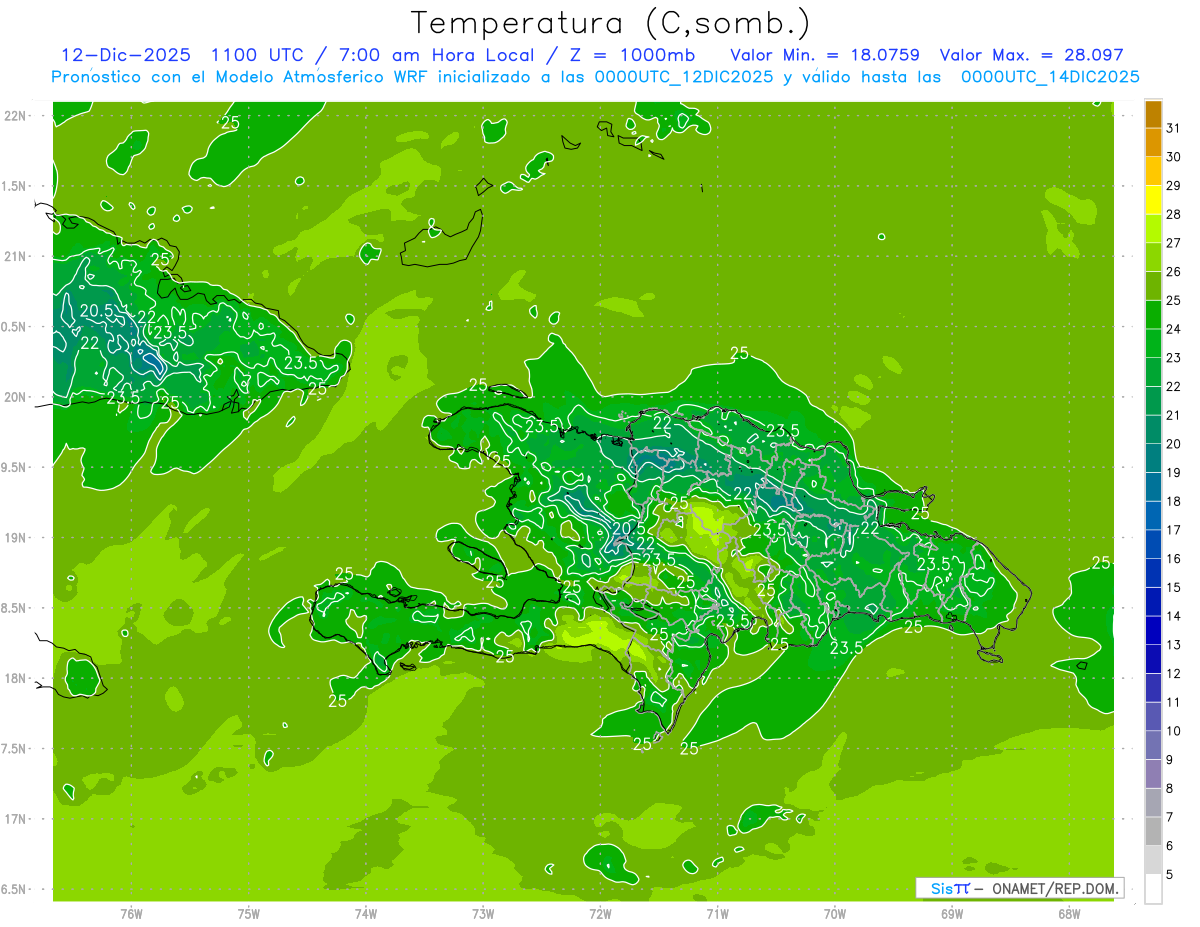Click the dark orange swatch above 31
This screenshot has height=927, width=1200.
coord(1153,114)
